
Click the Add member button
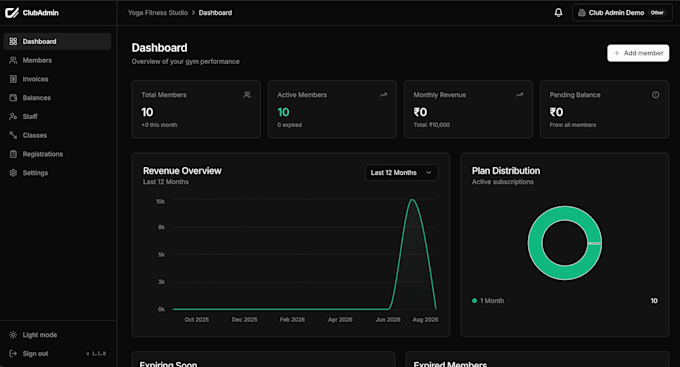pos(638,53)
